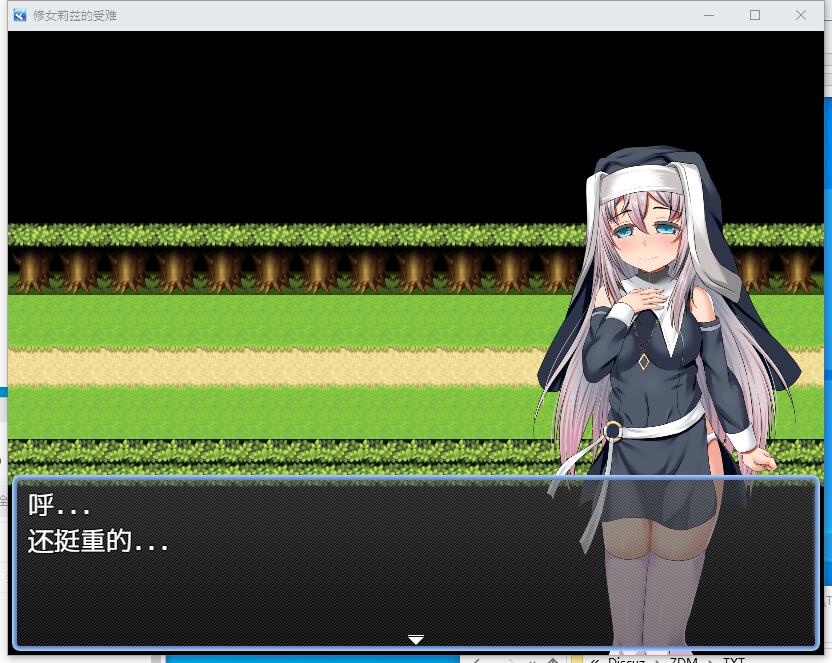
Task: Click the window title 修女莉兹的受难
Action: pyautogui.click(x=75, y=16)
